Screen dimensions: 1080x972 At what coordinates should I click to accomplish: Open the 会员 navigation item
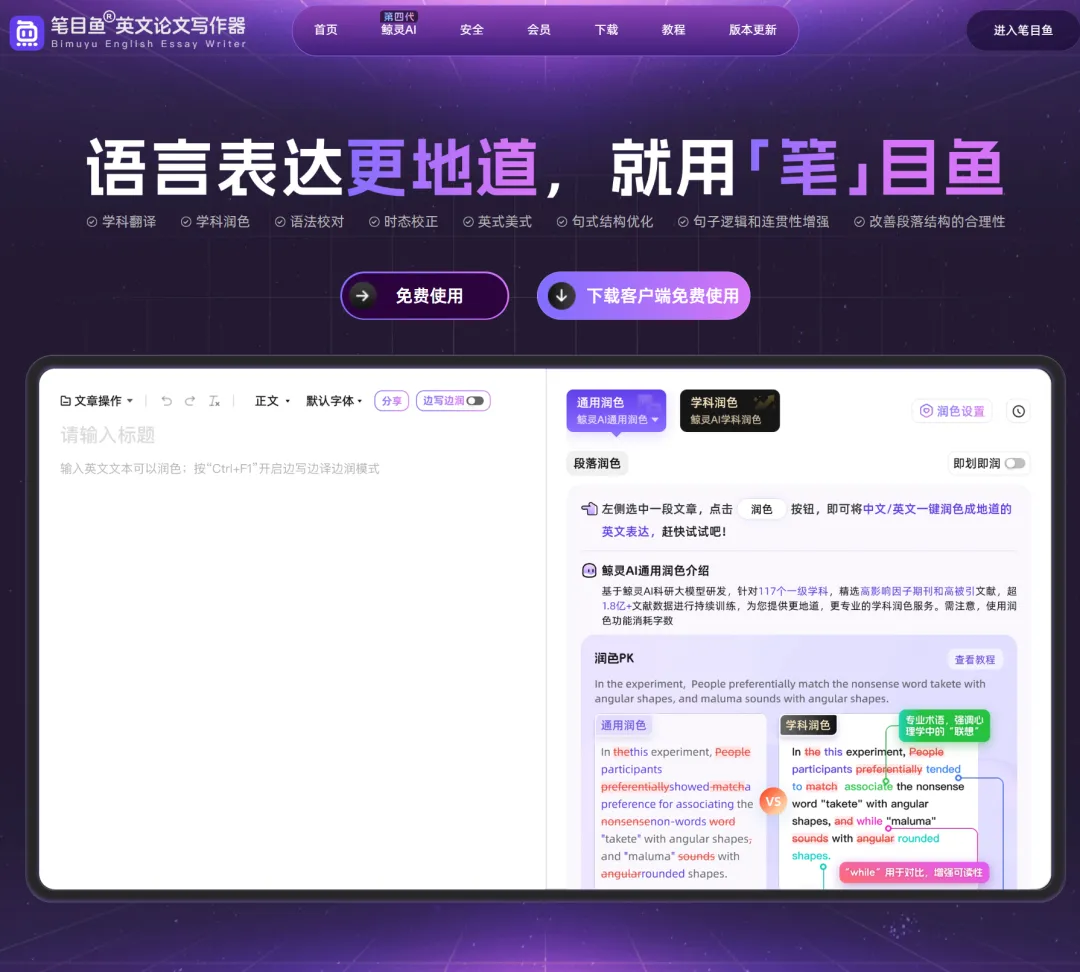point(539,30)
